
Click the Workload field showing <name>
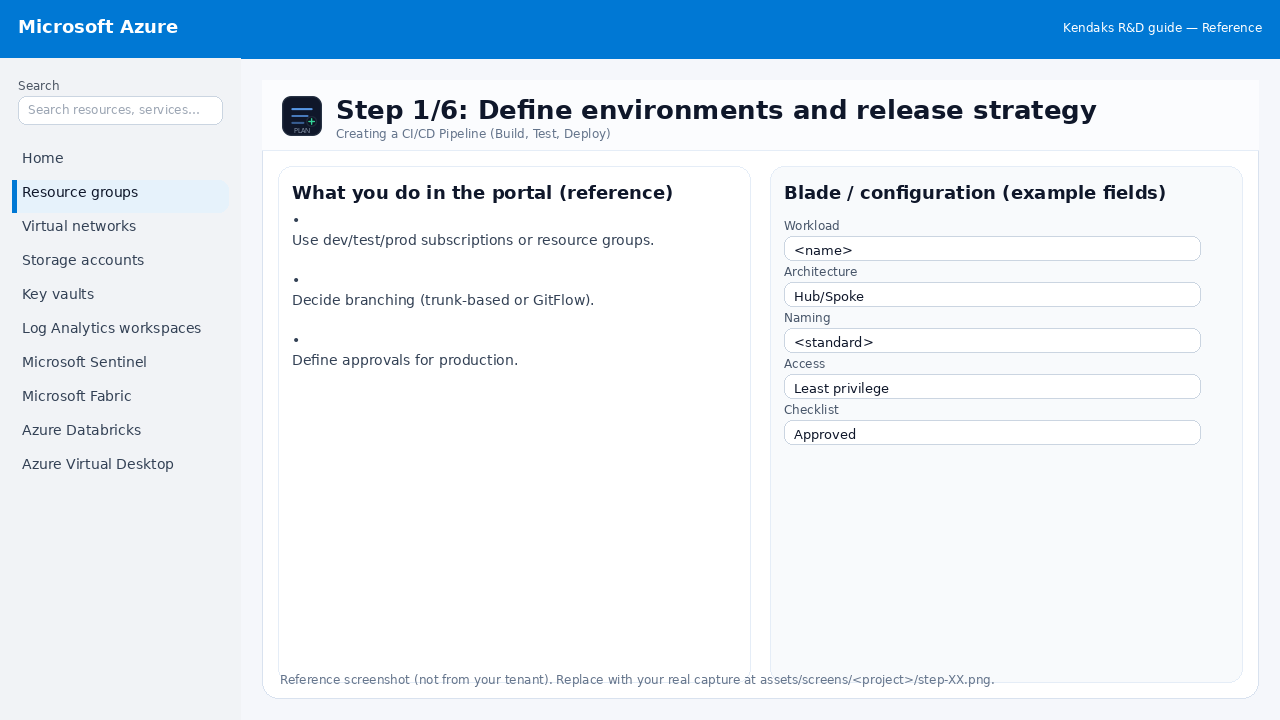coord(992,249)
